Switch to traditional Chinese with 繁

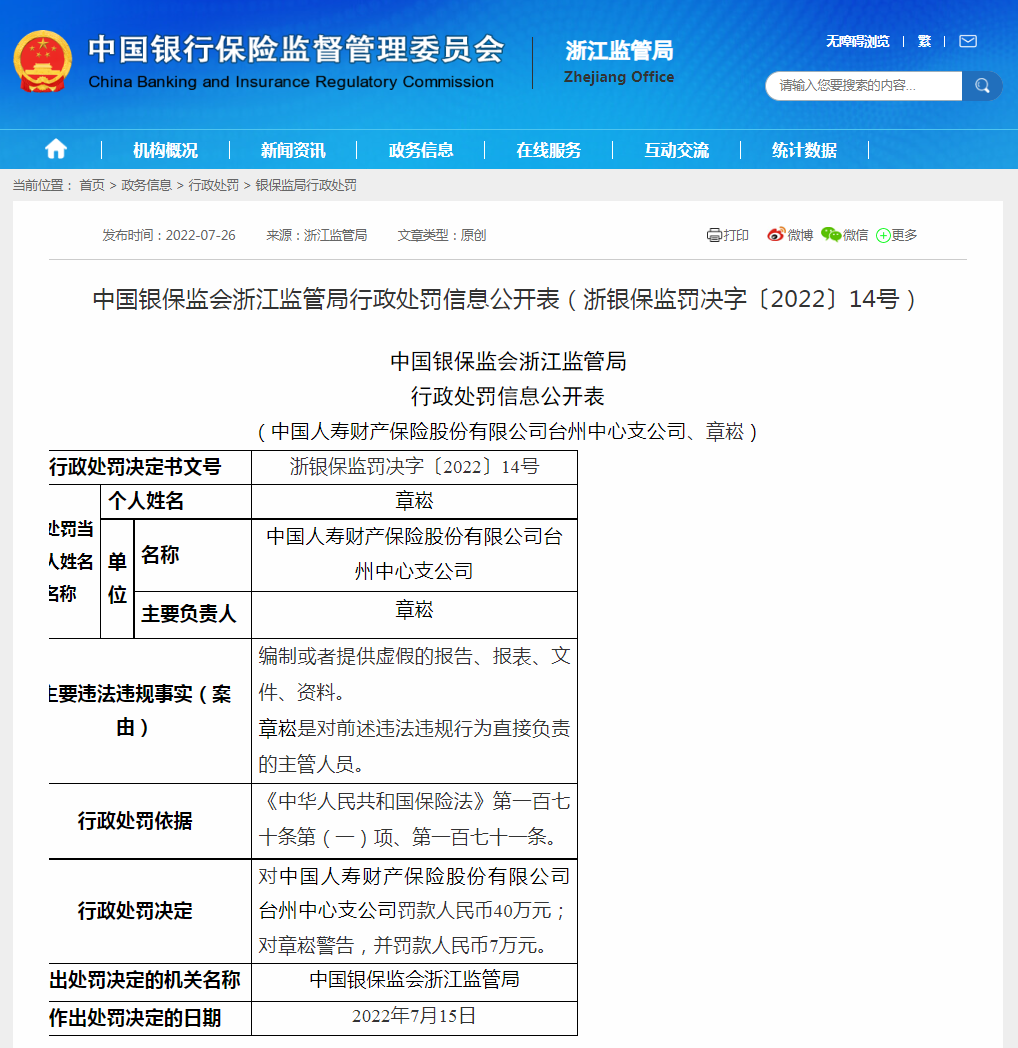click(924, 41)
